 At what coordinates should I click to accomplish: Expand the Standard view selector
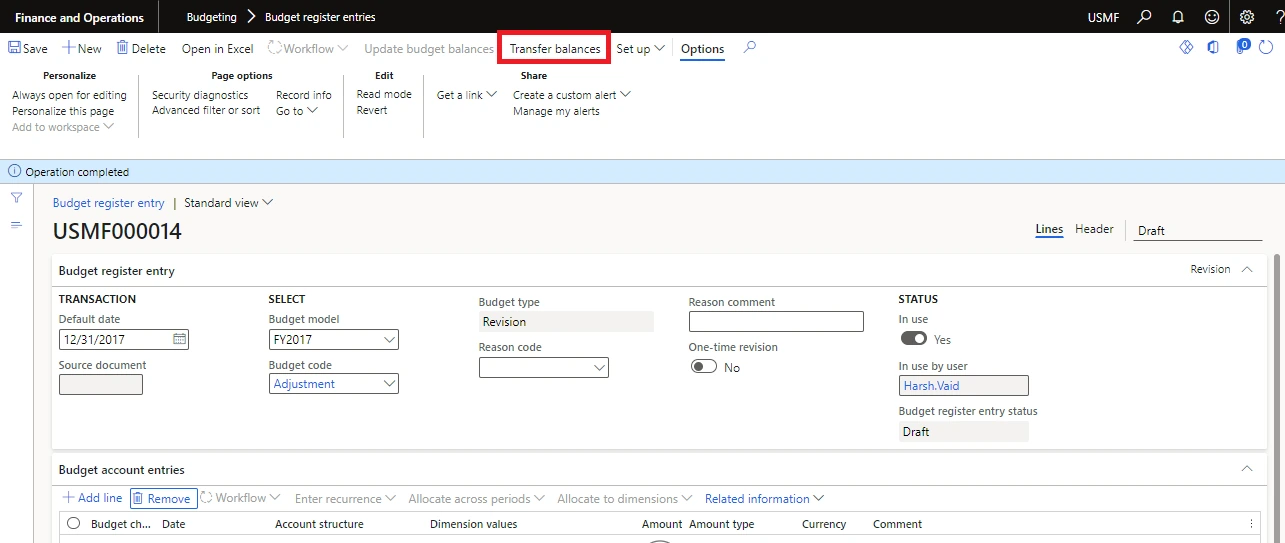point(229,202)
